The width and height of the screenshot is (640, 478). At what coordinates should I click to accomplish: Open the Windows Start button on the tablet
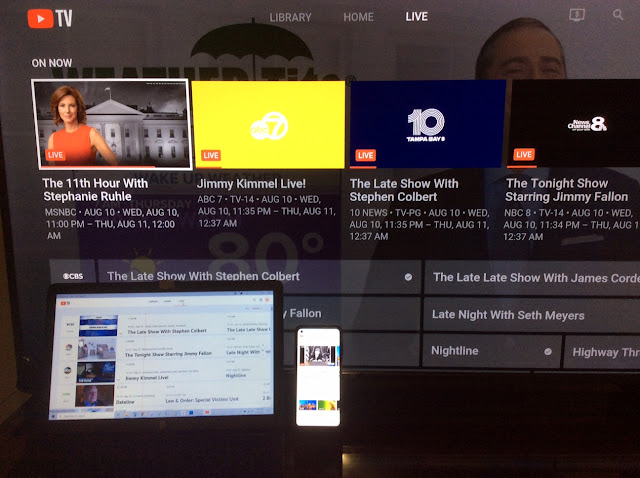(x=53, y=416)
